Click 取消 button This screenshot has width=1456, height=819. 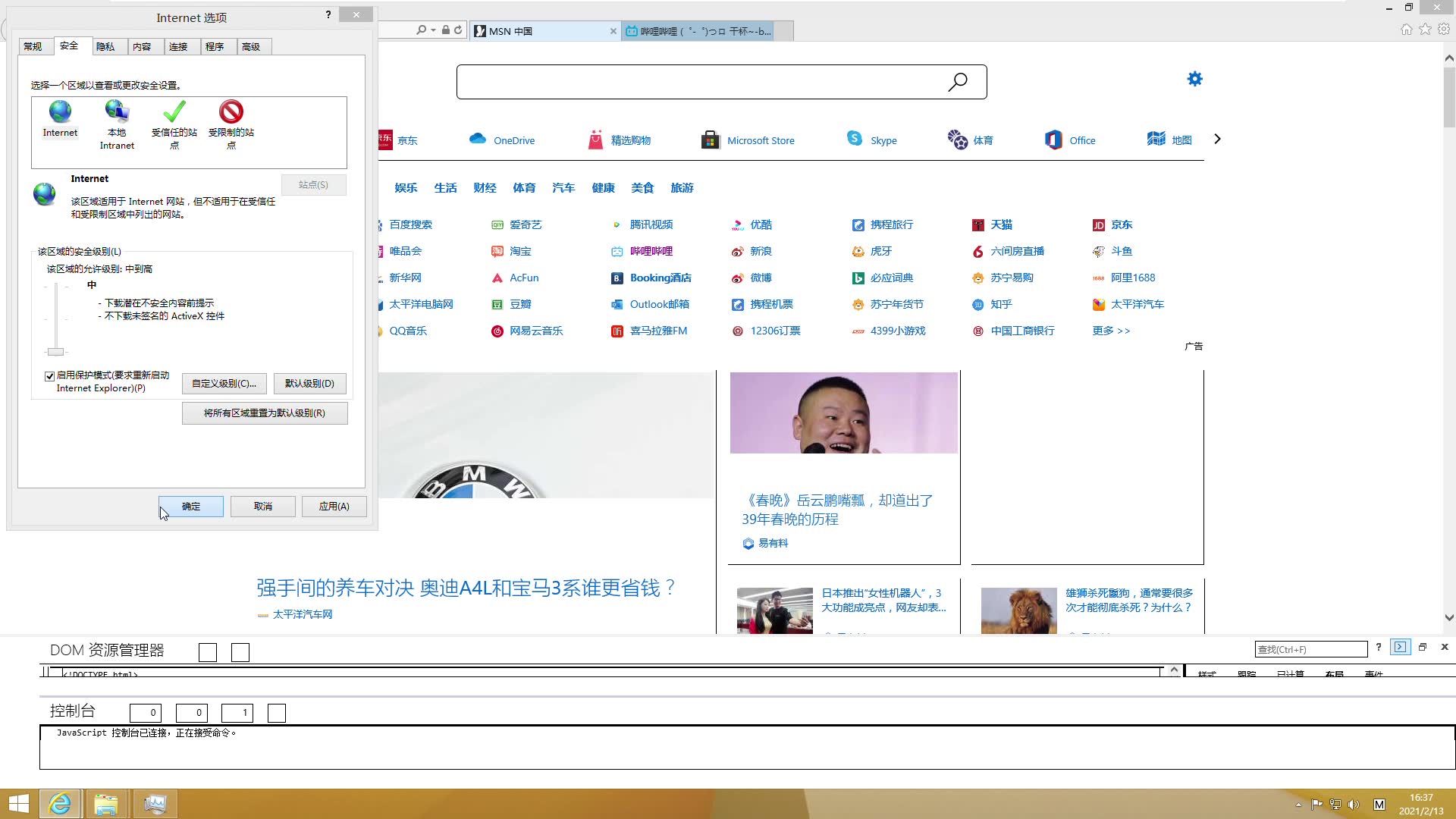tap(263, 507)
